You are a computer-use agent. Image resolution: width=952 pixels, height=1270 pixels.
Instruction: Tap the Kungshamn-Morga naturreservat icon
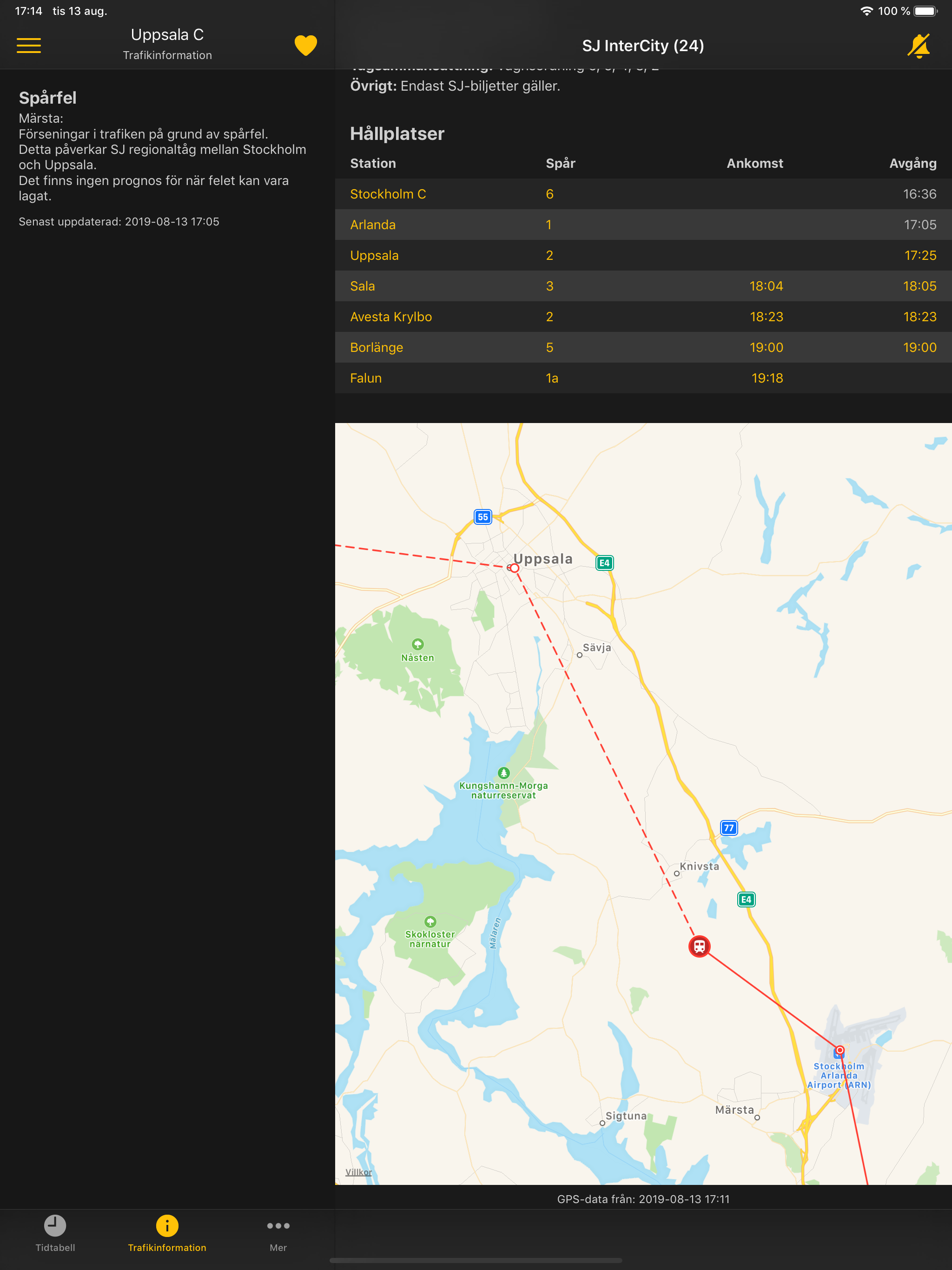(503, 772)
